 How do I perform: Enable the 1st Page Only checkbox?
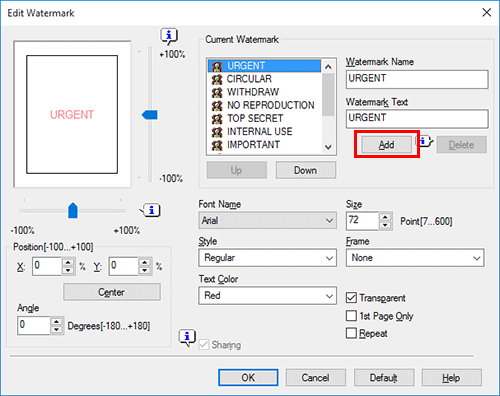[351, 315]
